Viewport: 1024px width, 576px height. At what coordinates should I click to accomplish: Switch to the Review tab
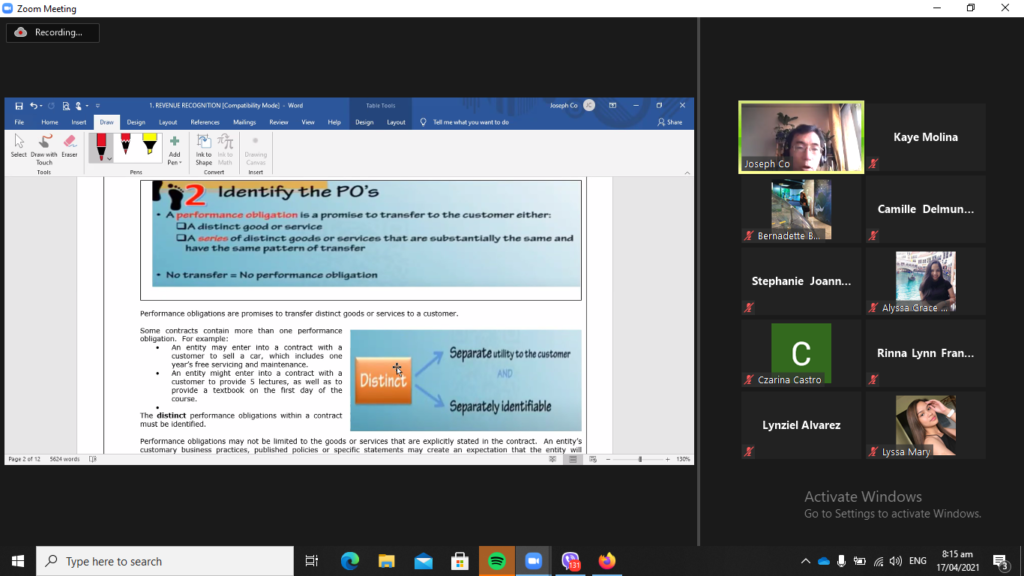tap(278, 122)
